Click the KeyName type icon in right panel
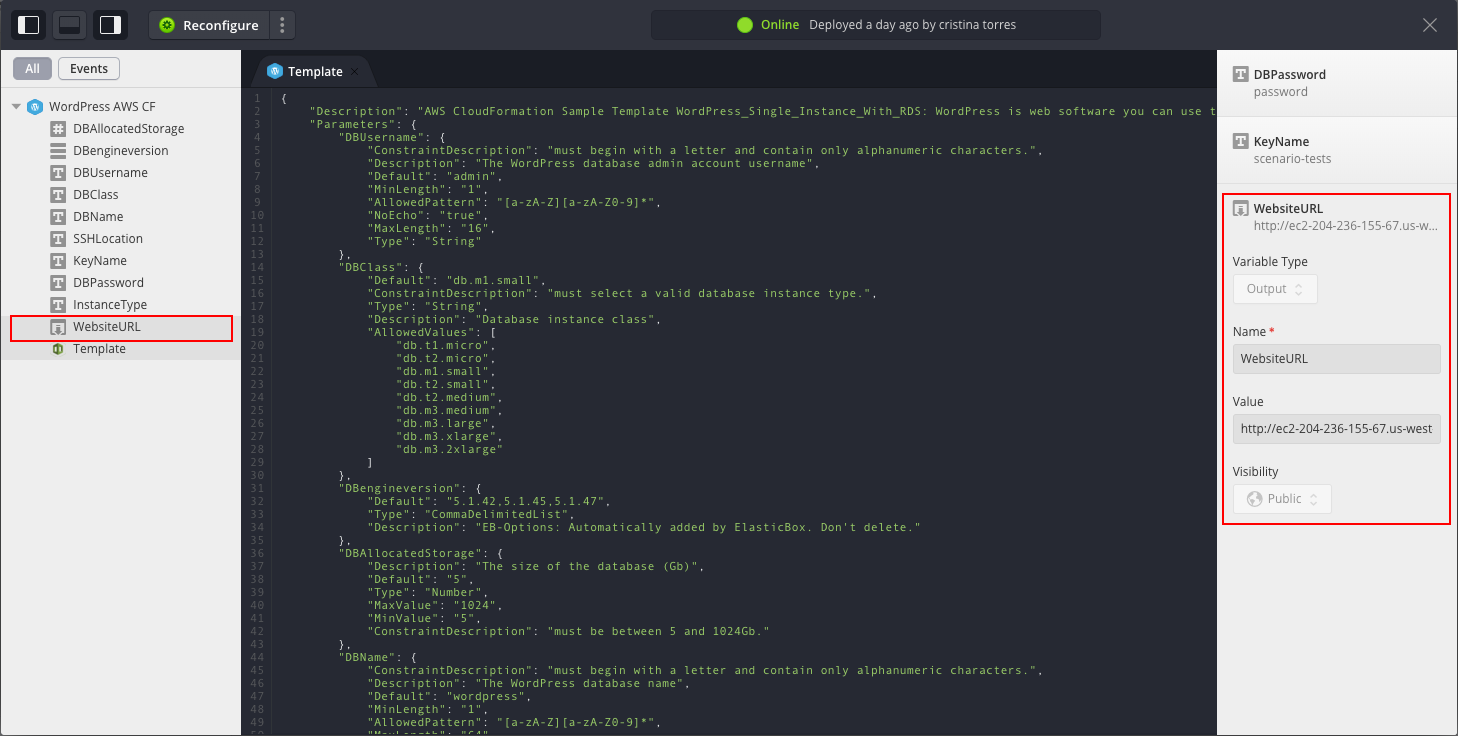This screenshot has width=1458, height=736. coord(1241,141)
